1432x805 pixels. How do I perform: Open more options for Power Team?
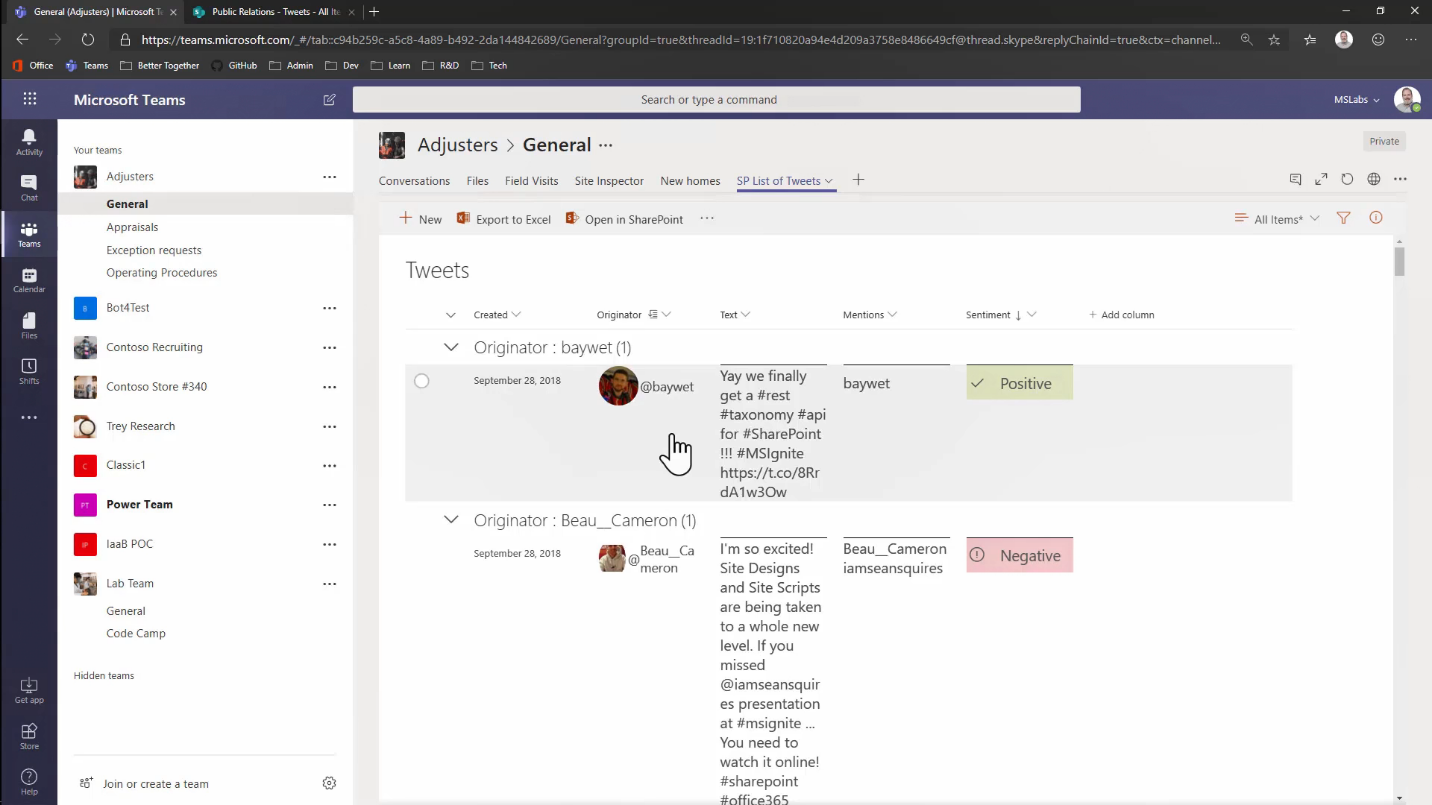[329, 505]
